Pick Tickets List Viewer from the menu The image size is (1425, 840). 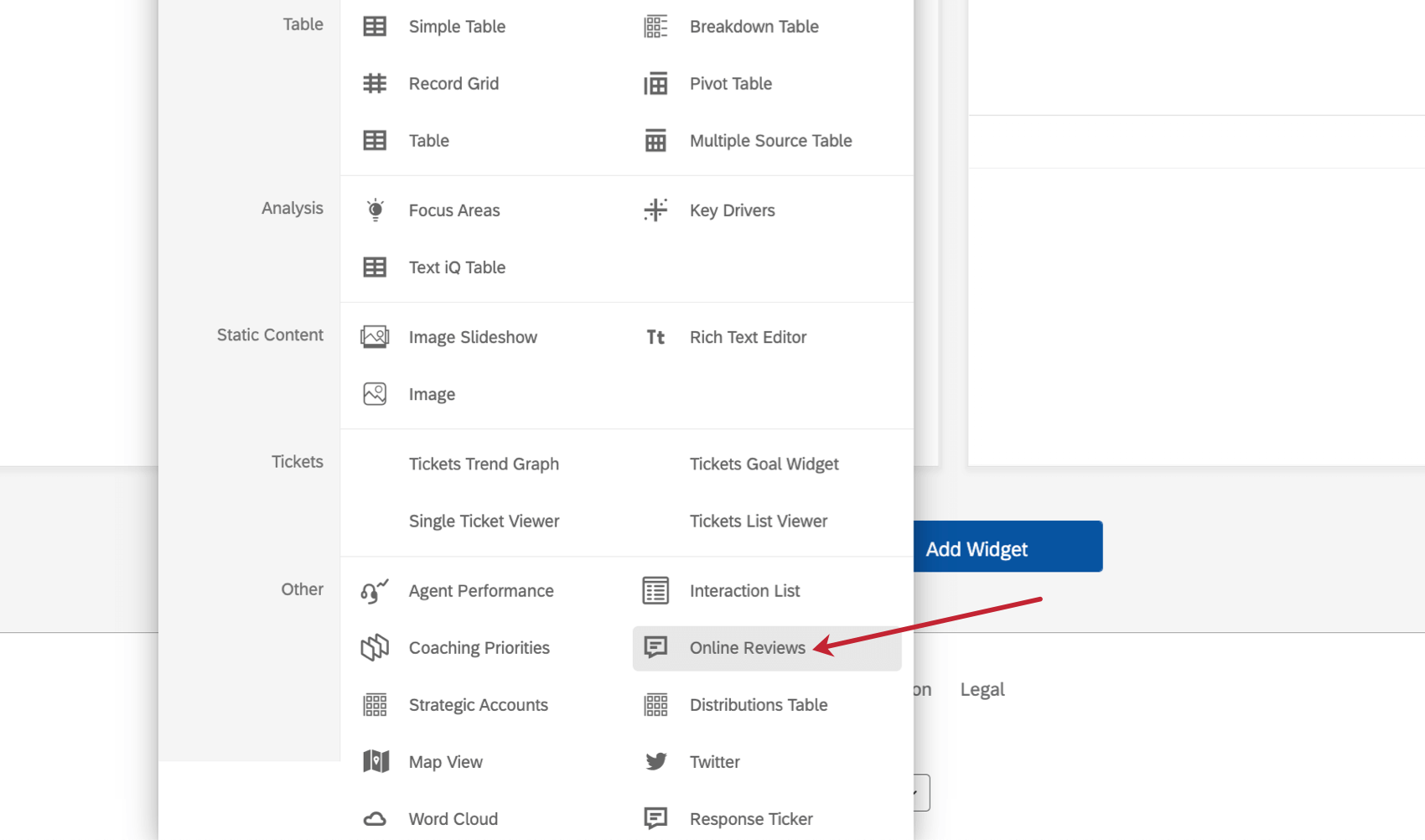(x=758, y=521)
